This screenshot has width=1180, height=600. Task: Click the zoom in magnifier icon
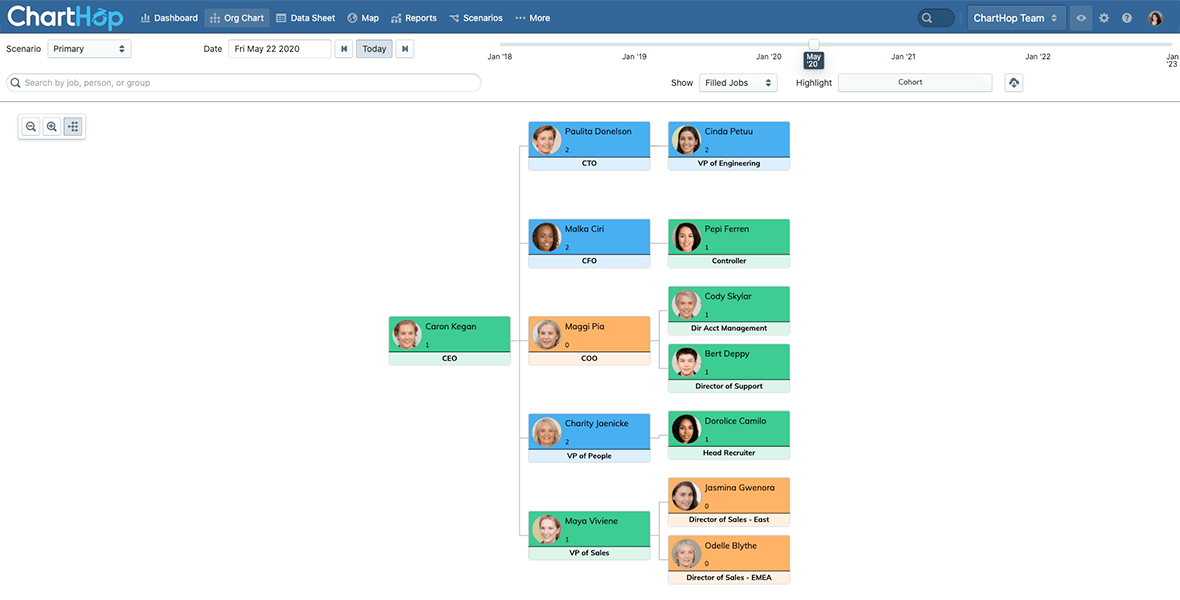(52, 127)
